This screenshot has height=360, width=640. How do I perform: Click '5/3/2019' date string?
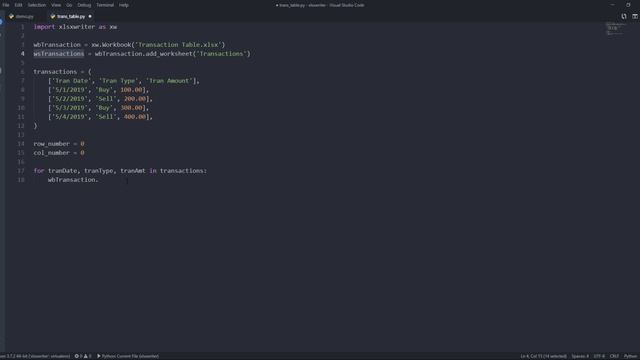(70, 108)
